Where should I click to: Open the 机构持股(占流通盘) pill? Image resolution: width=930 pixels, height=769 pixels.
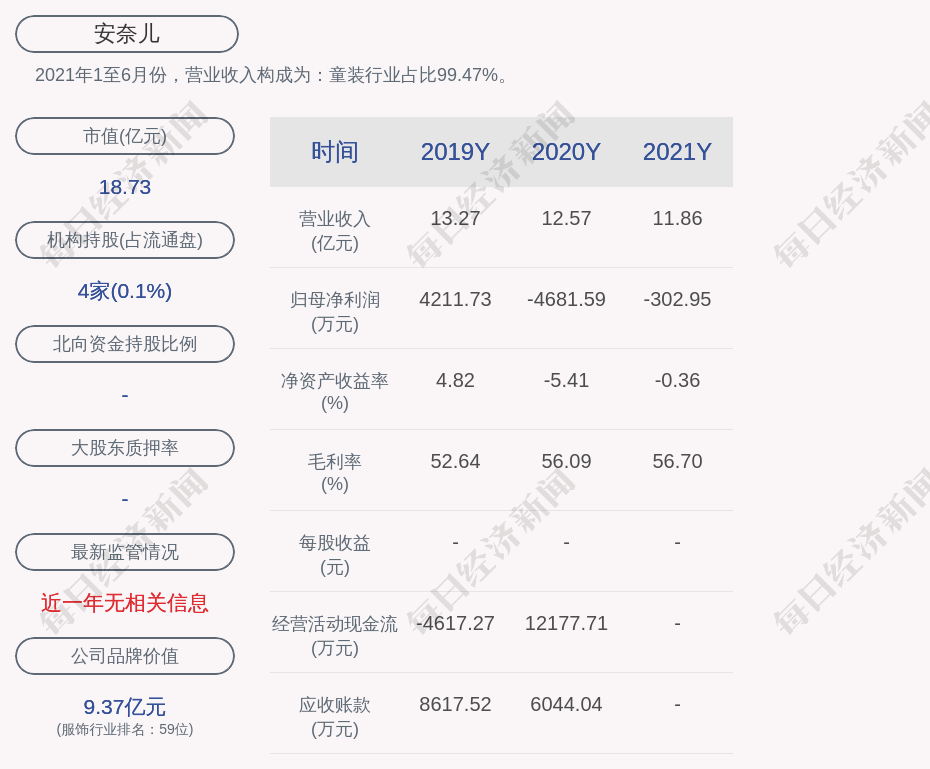(x=125, y=240)
